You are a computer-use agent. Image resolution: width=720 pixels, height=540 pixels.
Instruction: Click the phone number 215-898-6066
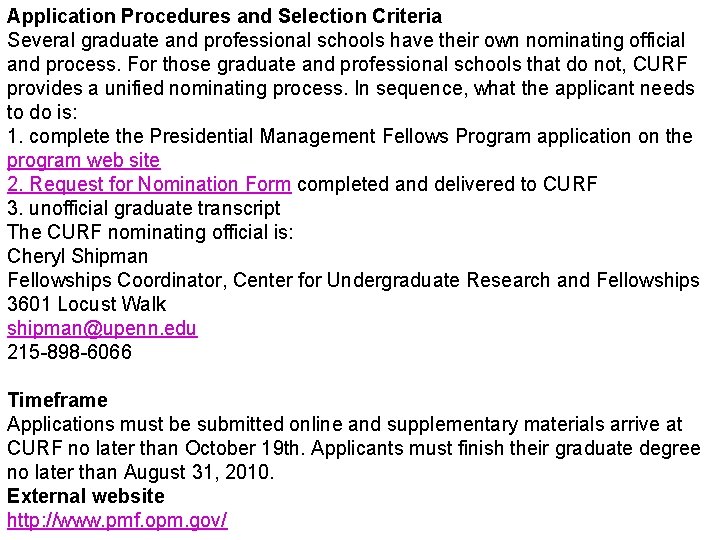coord(70,352)
